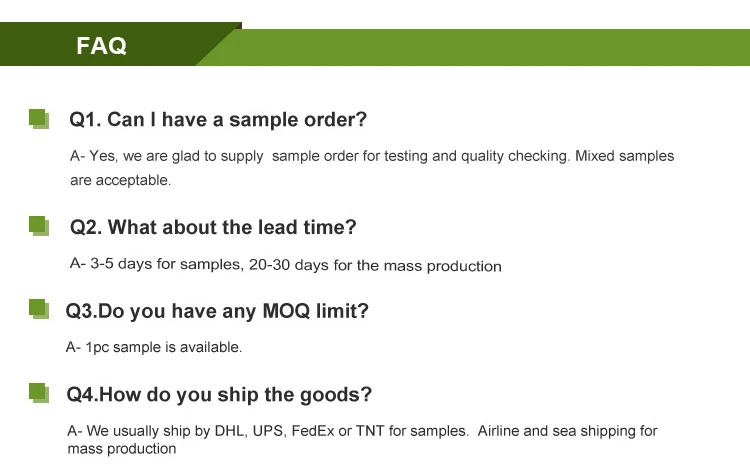Click the "1pc sample is available" answer
The height and width of the screenshot is (471, 750).
click(154, 347)
